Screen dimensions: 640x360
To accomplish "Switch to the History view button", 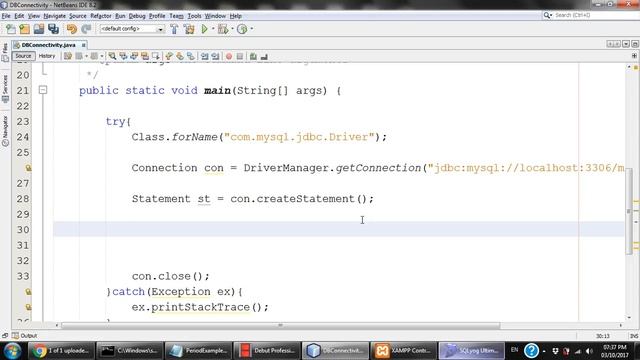I will click(x=47, y=56).
